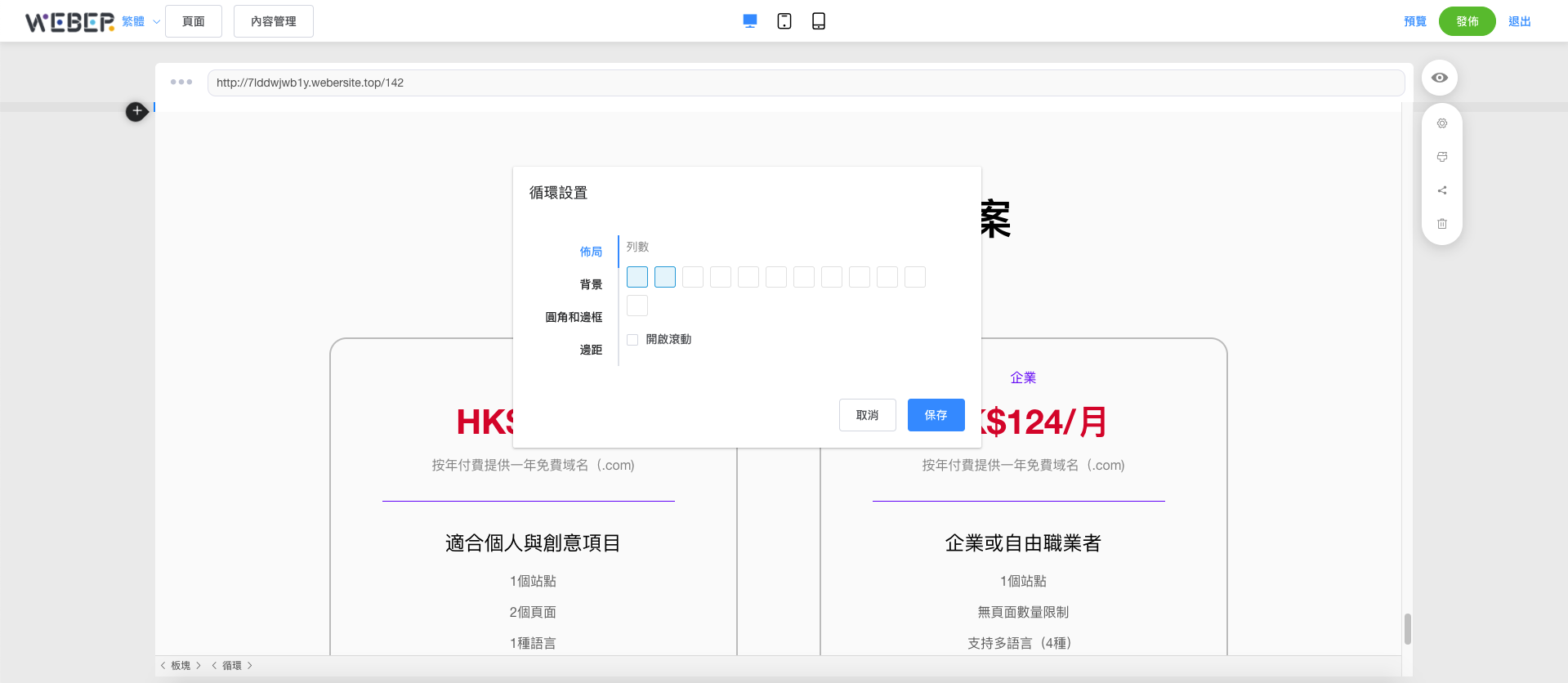Switch to mobile phone preview mode

pyautogui.click(x=819, y=21)
